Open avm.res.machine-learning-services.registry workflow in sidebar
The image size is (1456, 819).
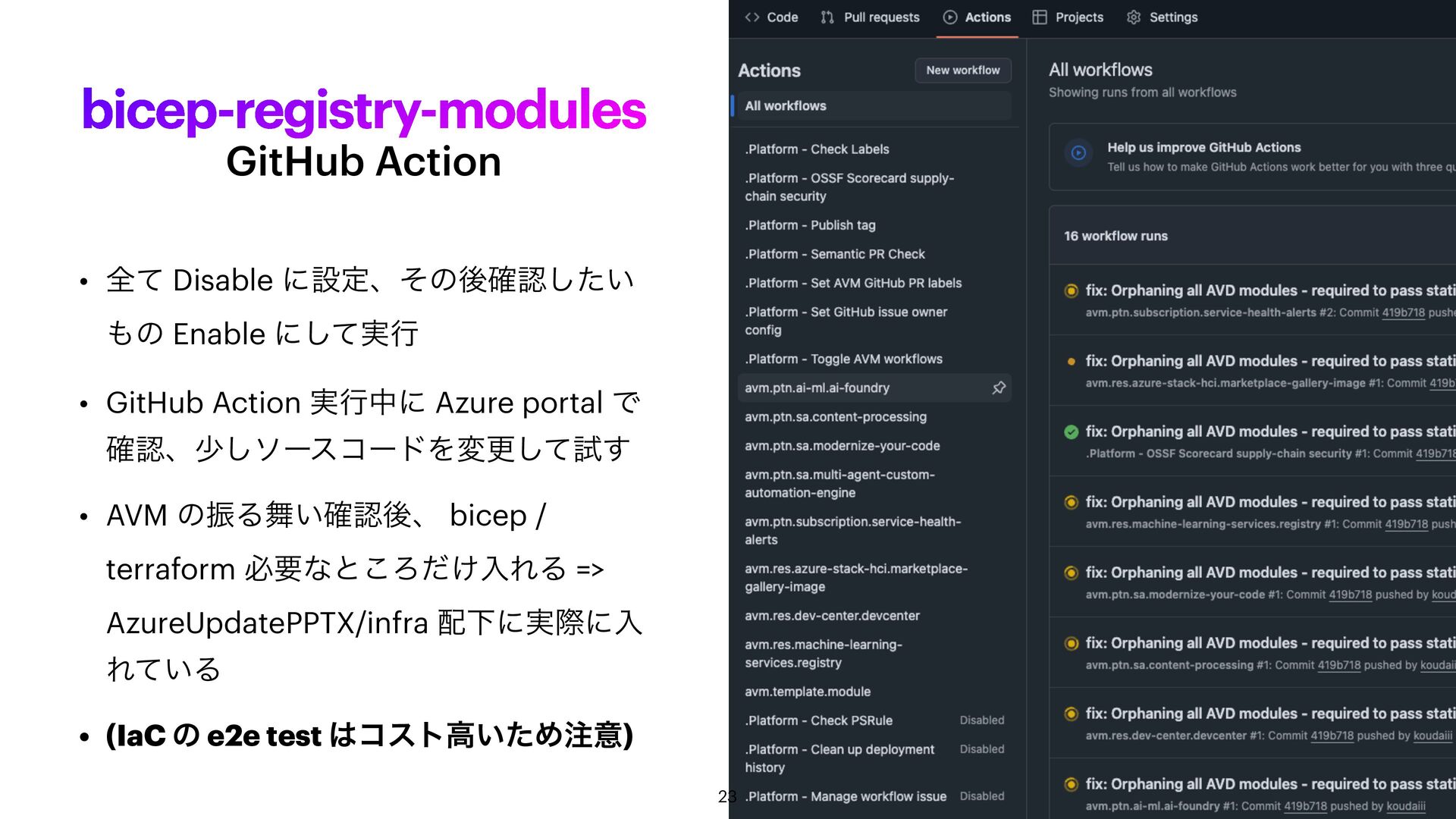click(824, 654)
